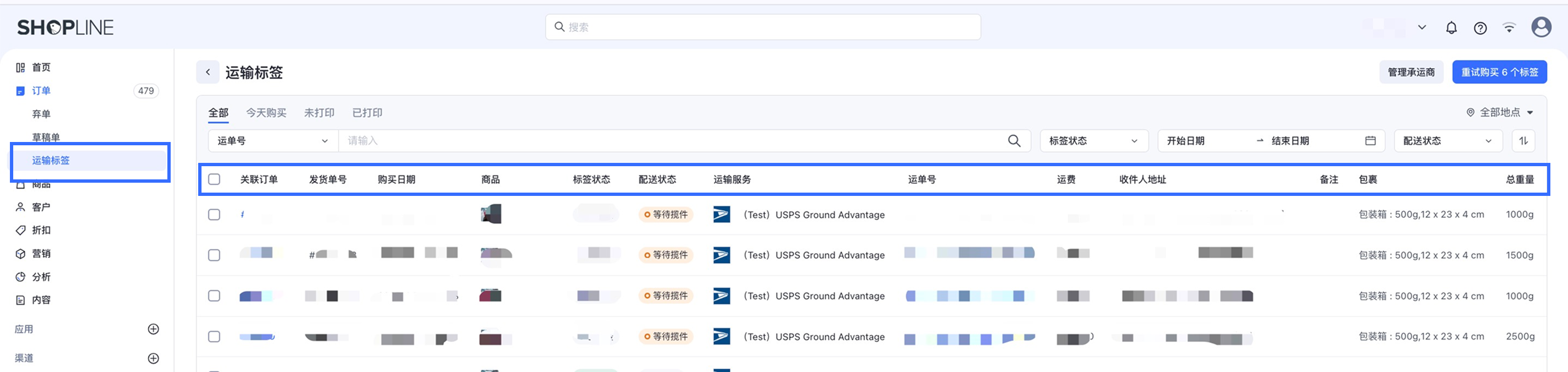Click the first row's linked order number
The image size is (1568, 372).
(243, 214)
